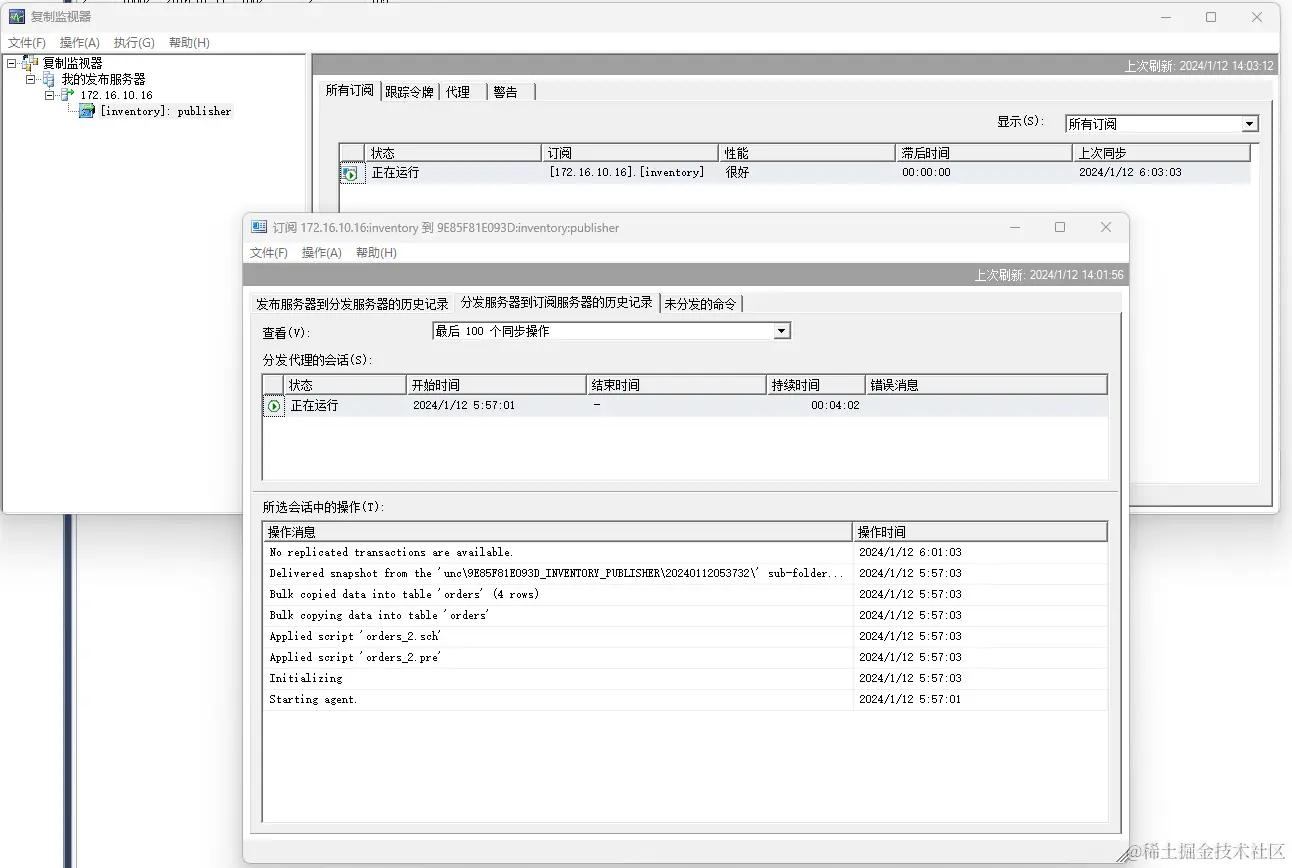Screen dimensions: 1292x868
Task: Click the 操作时间 column header
Action: point(981,532)
